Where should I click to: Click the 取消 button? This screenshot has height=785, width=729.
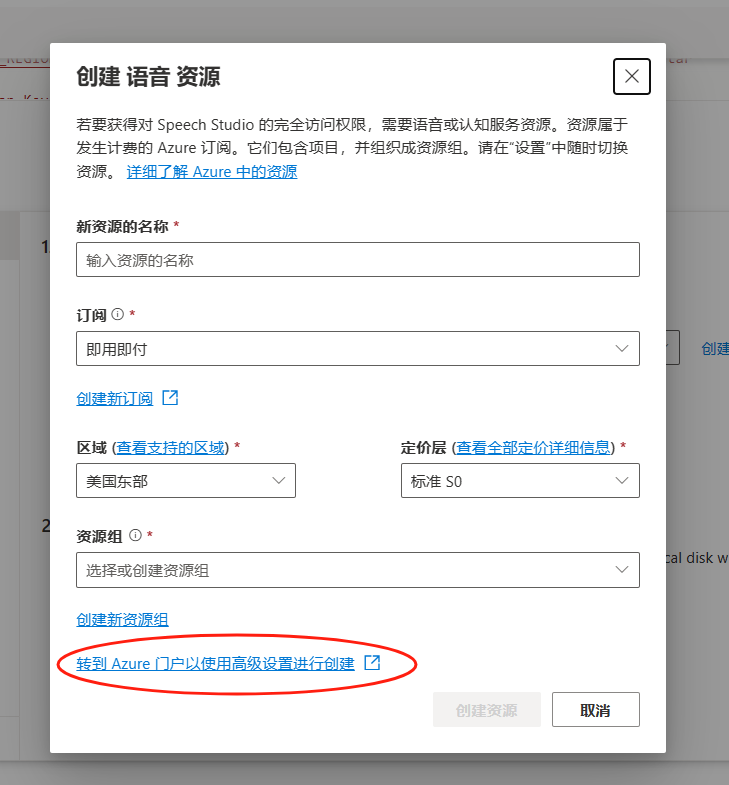pyautogui.click(x=596, y=710)
